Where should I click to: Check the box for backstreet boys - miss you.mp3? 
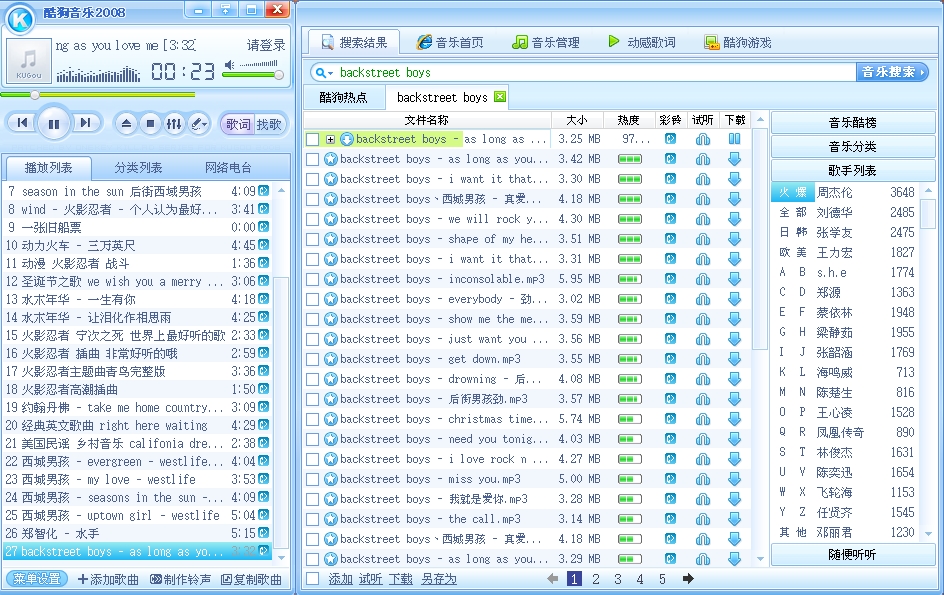point(312,479)
